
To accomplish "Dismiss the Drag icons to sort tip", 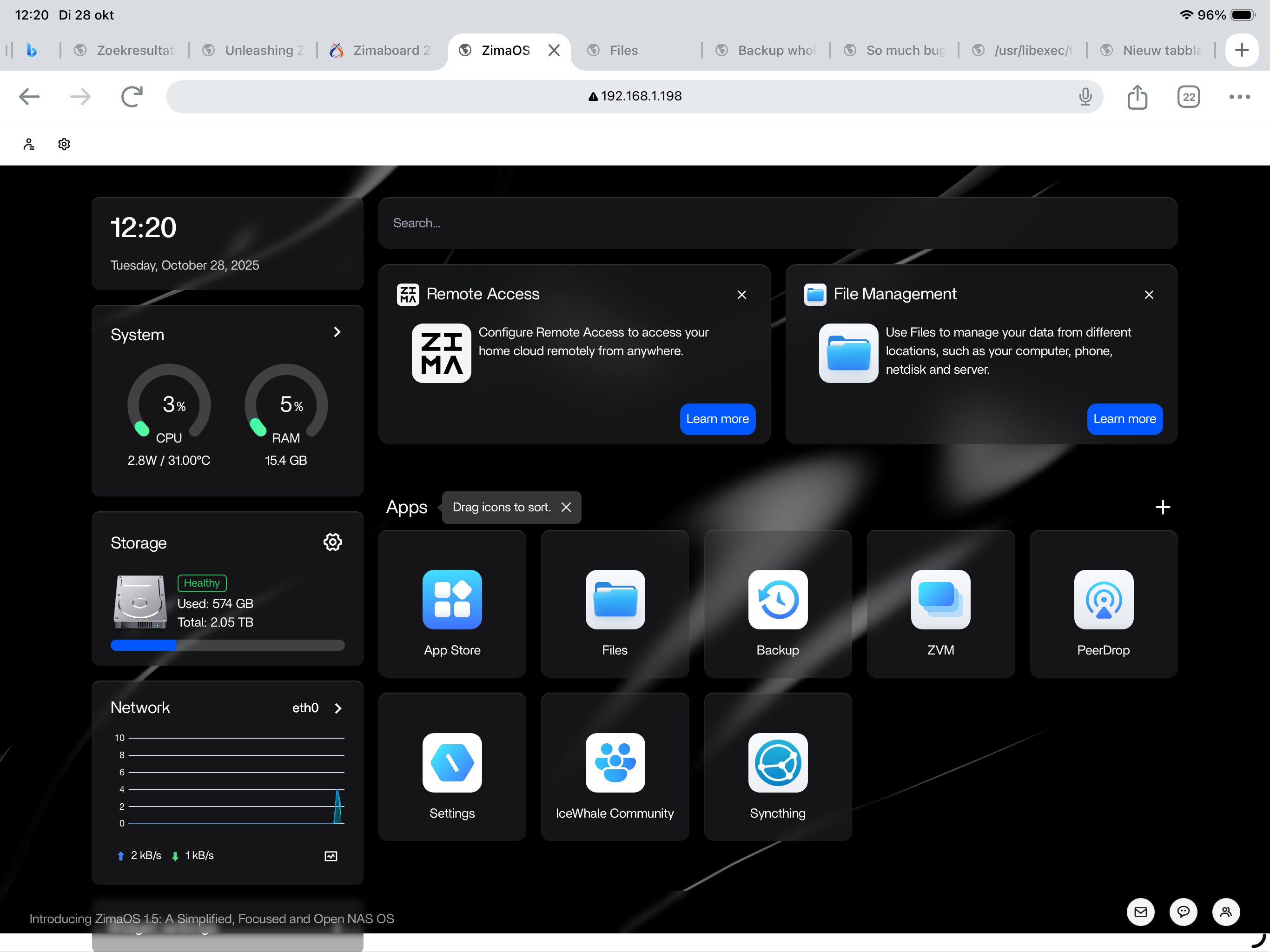I will click(566, 508).
